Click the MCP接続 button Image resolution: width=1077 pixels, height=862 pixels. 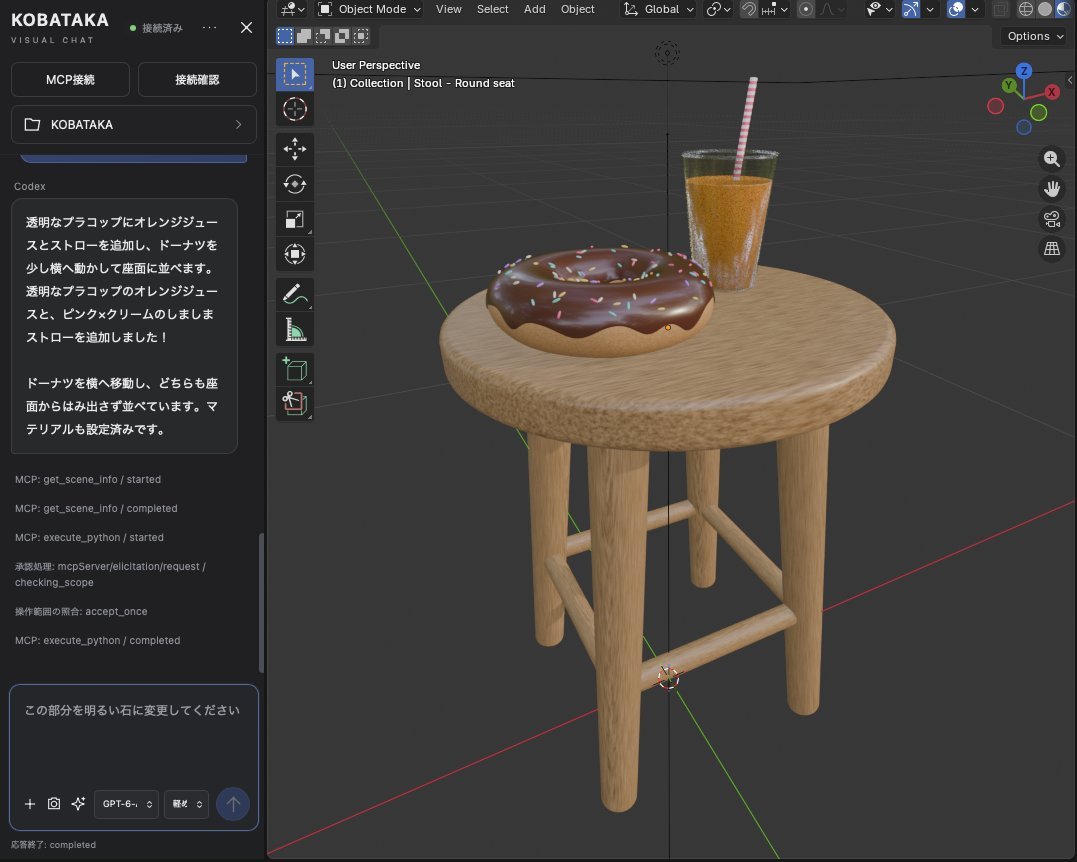click(70, 80)
